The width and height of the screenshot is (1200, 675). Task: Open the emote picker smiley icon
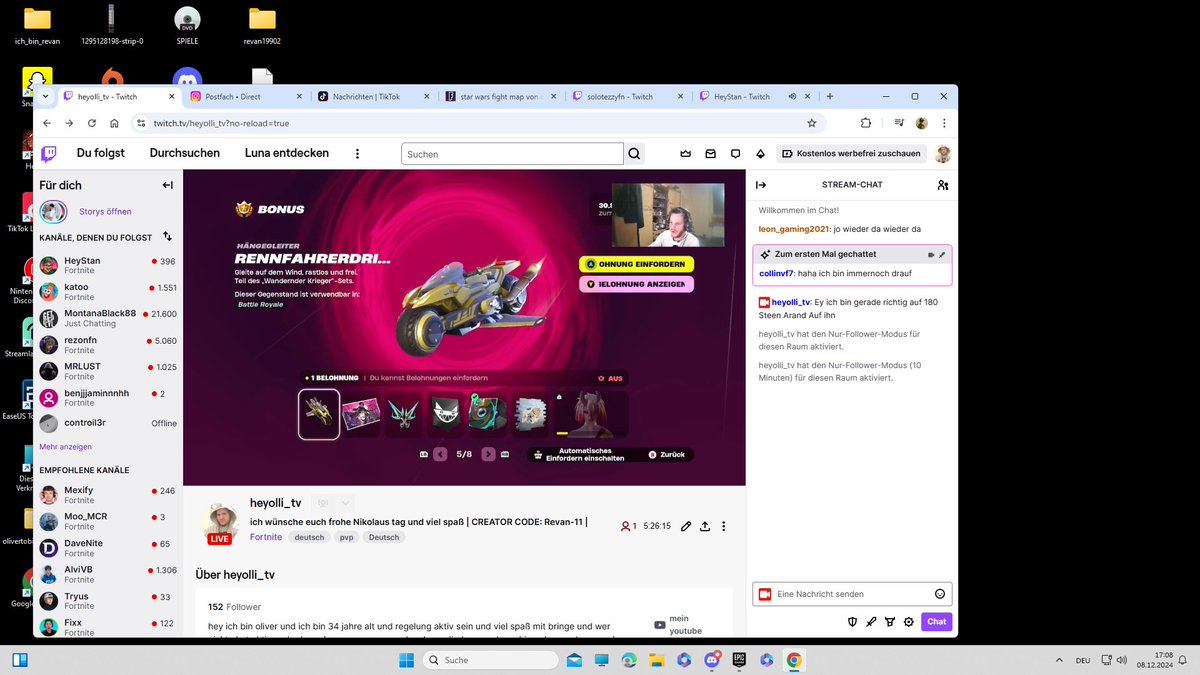point(940,594)
